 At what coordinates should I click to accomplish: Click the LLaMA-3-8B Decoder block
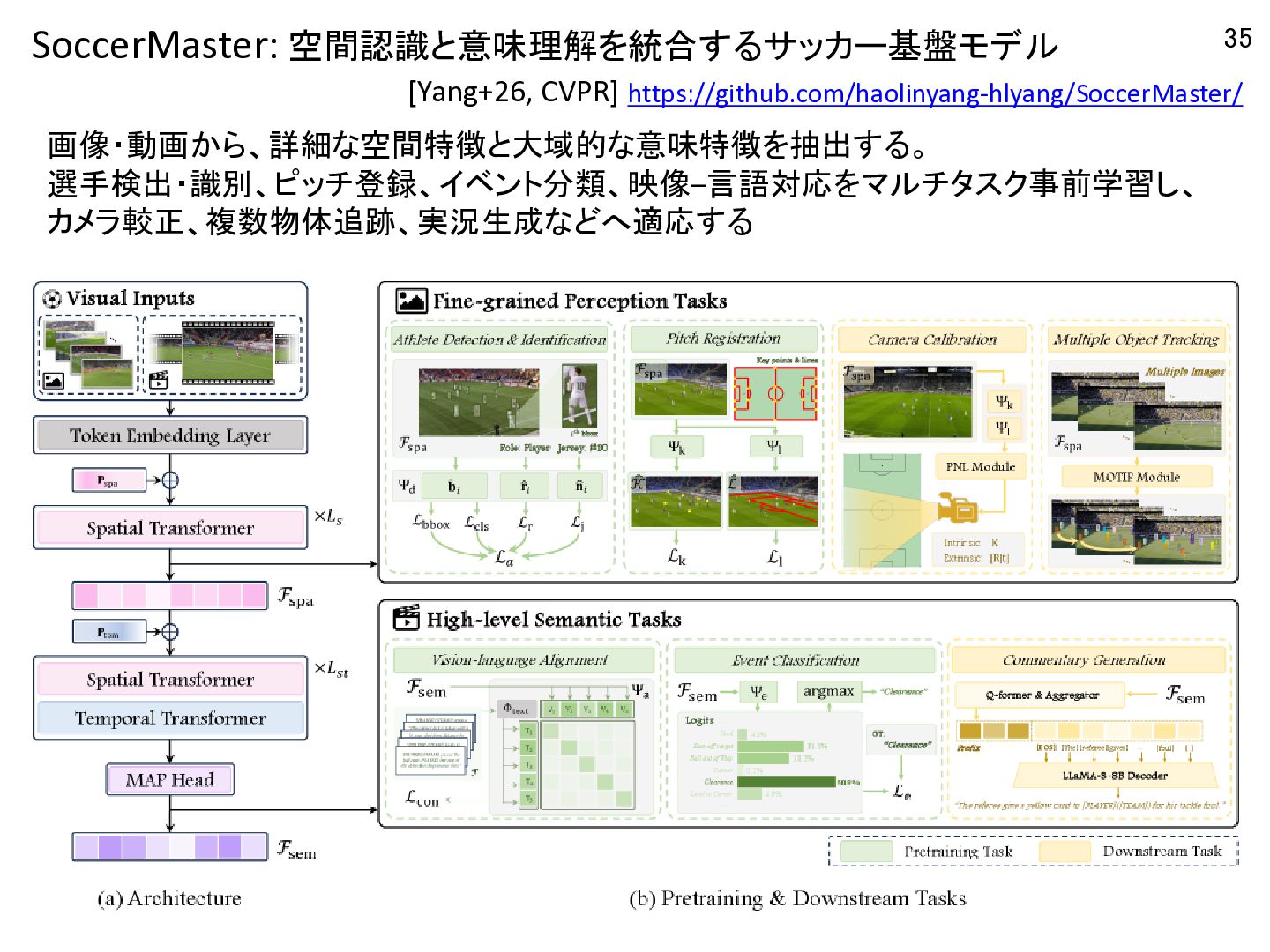click(1116, 776)
